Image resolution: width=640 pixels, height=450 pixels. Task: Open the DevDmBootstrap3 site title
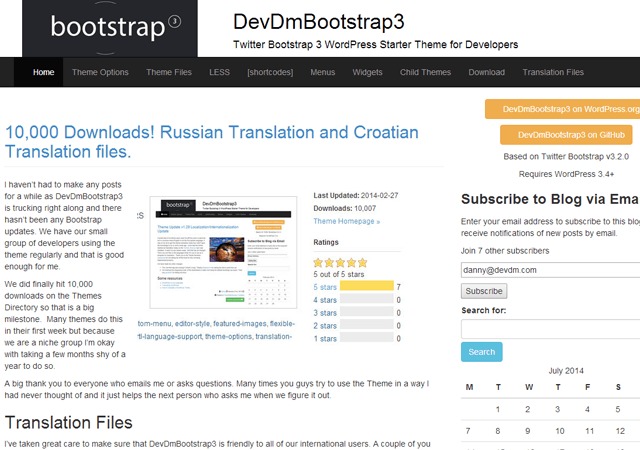point(318,22)
